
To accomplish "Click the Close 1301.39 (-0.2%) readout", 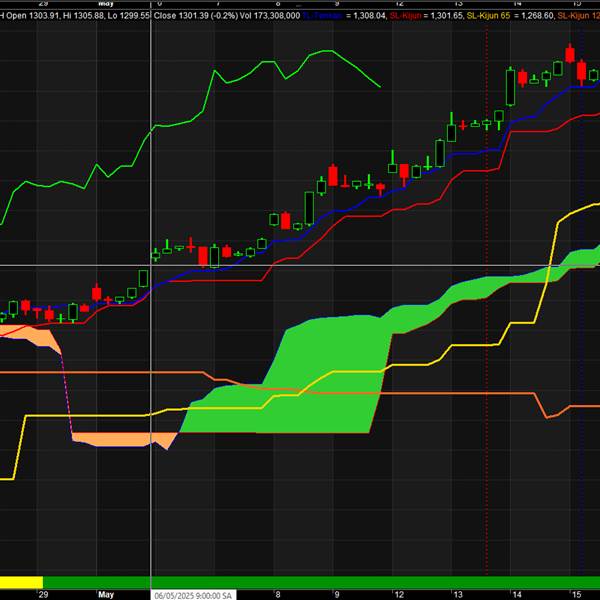I will point(196,16).
